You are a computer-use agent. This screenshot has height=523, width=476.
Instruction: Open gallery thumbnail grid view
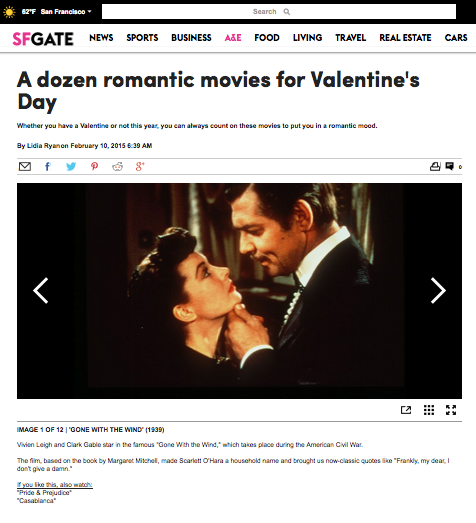[429, 410]
